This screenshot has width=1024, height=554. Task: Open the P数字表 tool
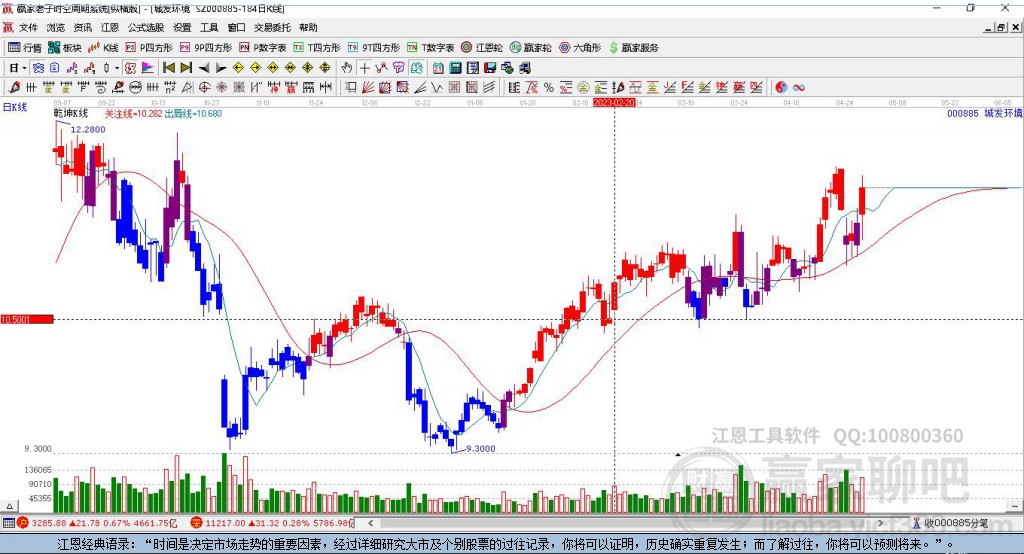[x=263, y=48]
